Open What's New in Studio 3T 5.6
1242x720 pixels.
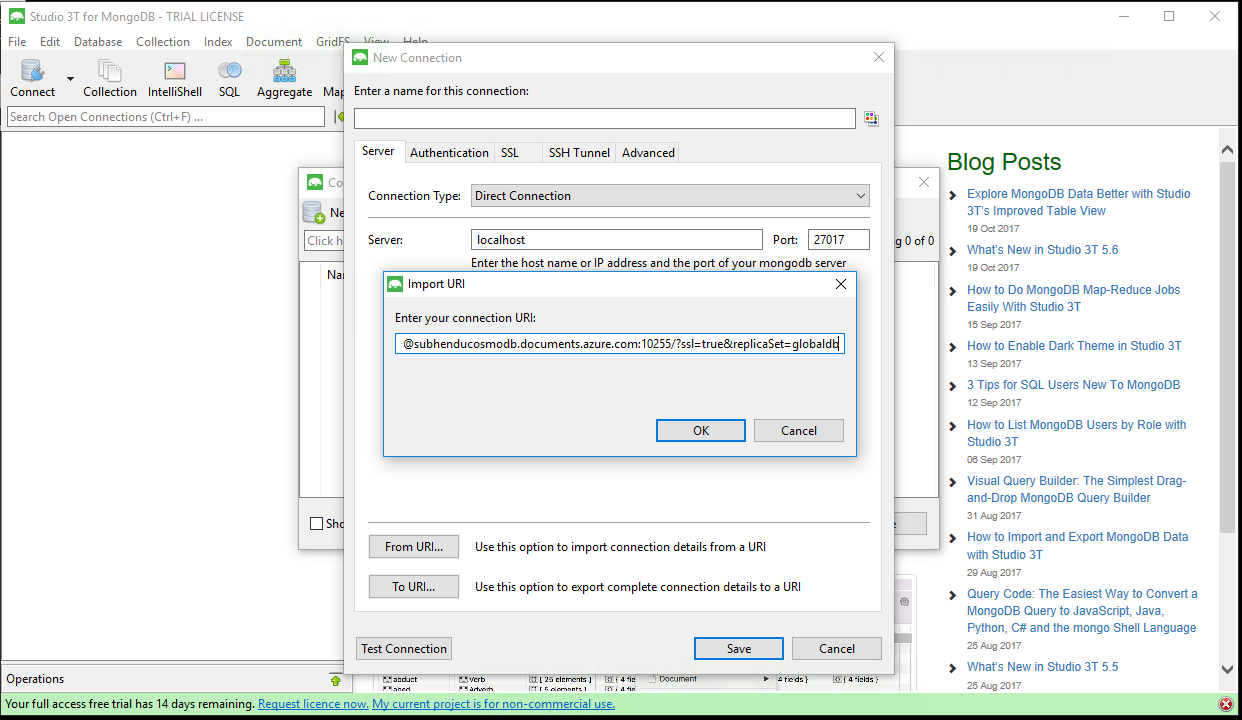[1043, 250]
